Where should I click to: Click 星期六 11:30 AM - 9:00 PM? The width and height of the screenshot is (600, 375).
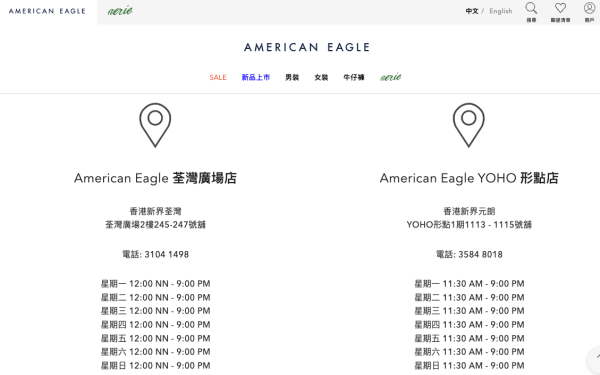click(469, 352)
